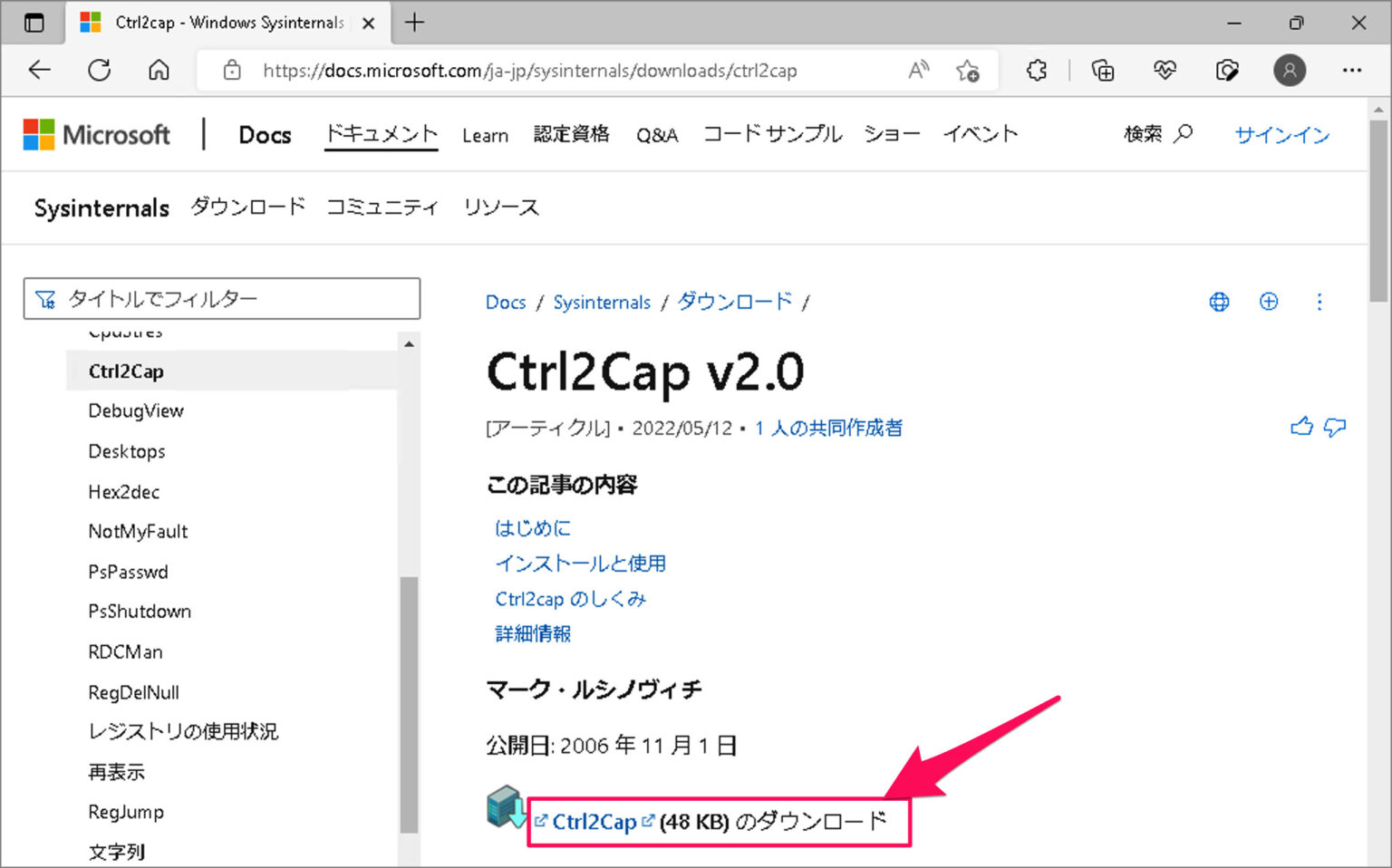The height and width of the screenshot is (868, 1392).
Task: Open the article's More actions menu
Action: pyautogui.click(x=1319, y=302)
